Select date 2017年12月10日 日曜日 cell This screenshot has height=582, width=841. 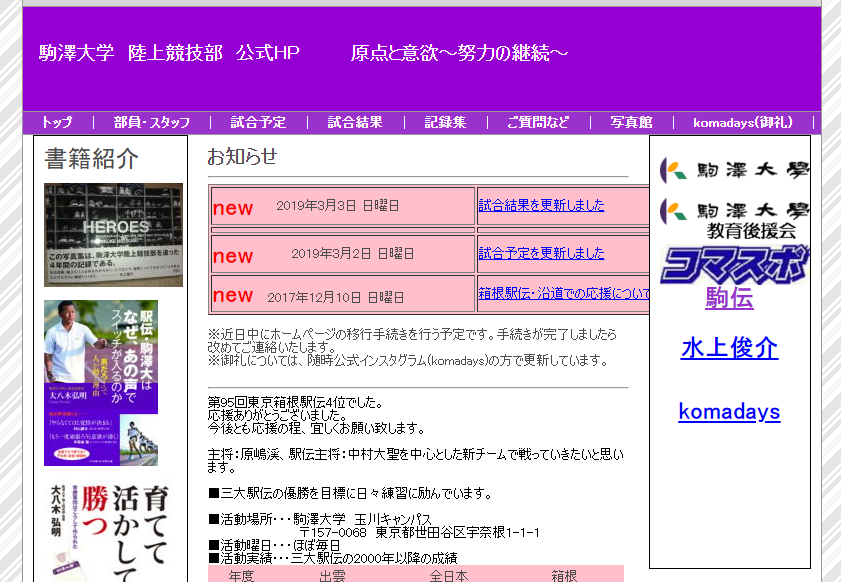pyautogui.click(x=343, y=293)
